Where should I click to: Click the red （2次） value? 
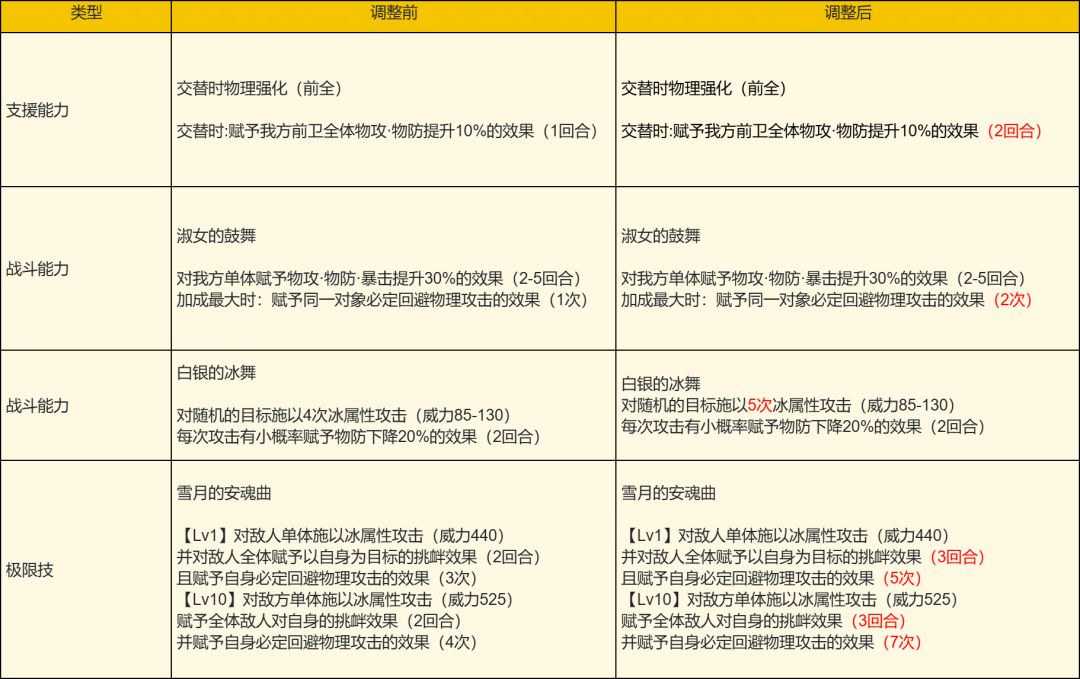(x=1012, y=300)
